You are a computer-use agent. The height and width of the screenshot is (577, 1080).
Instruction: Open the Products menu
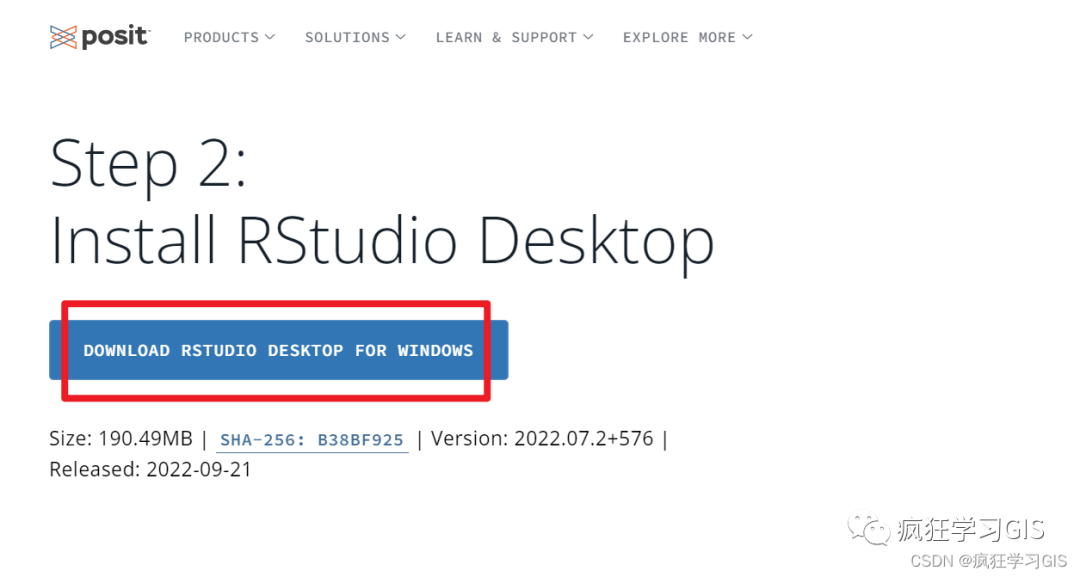tap(229, 37)
